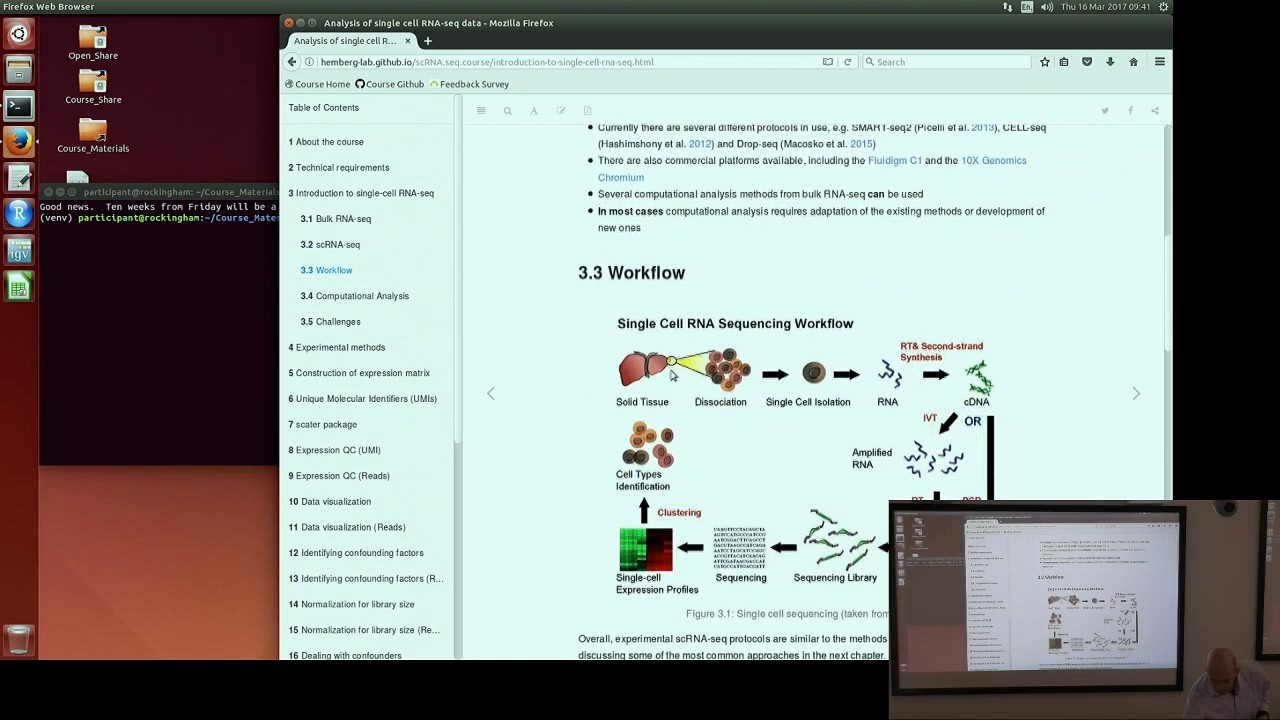Open the text editor from the dock
The width and height of the screenshot is (1280, 720).
(x=18, y=178)
